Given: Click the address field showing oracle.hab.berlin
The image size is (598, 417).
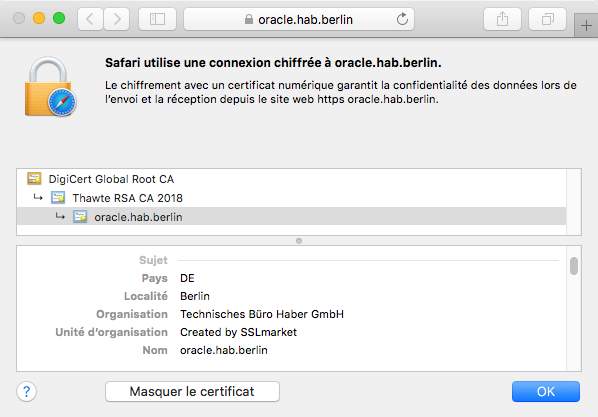Looking at the screenshot, I should (299, 19).
